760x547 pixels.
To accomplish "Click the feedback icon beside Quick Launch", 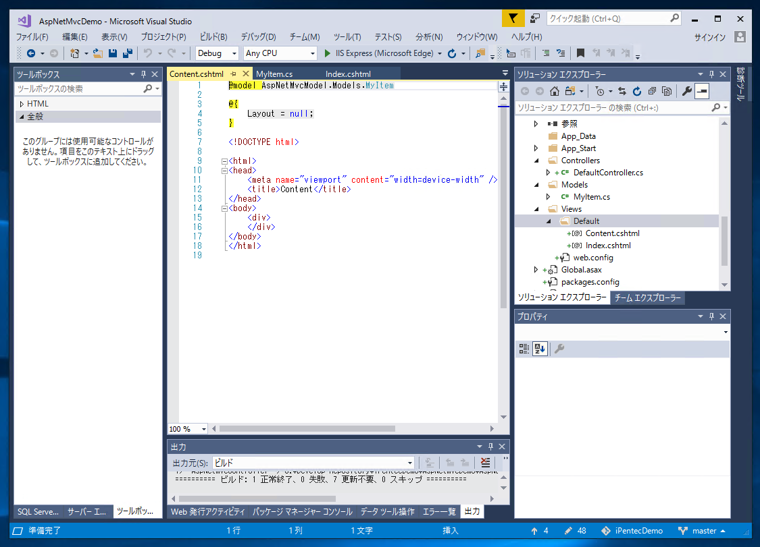I will click(x=535, y=19).
